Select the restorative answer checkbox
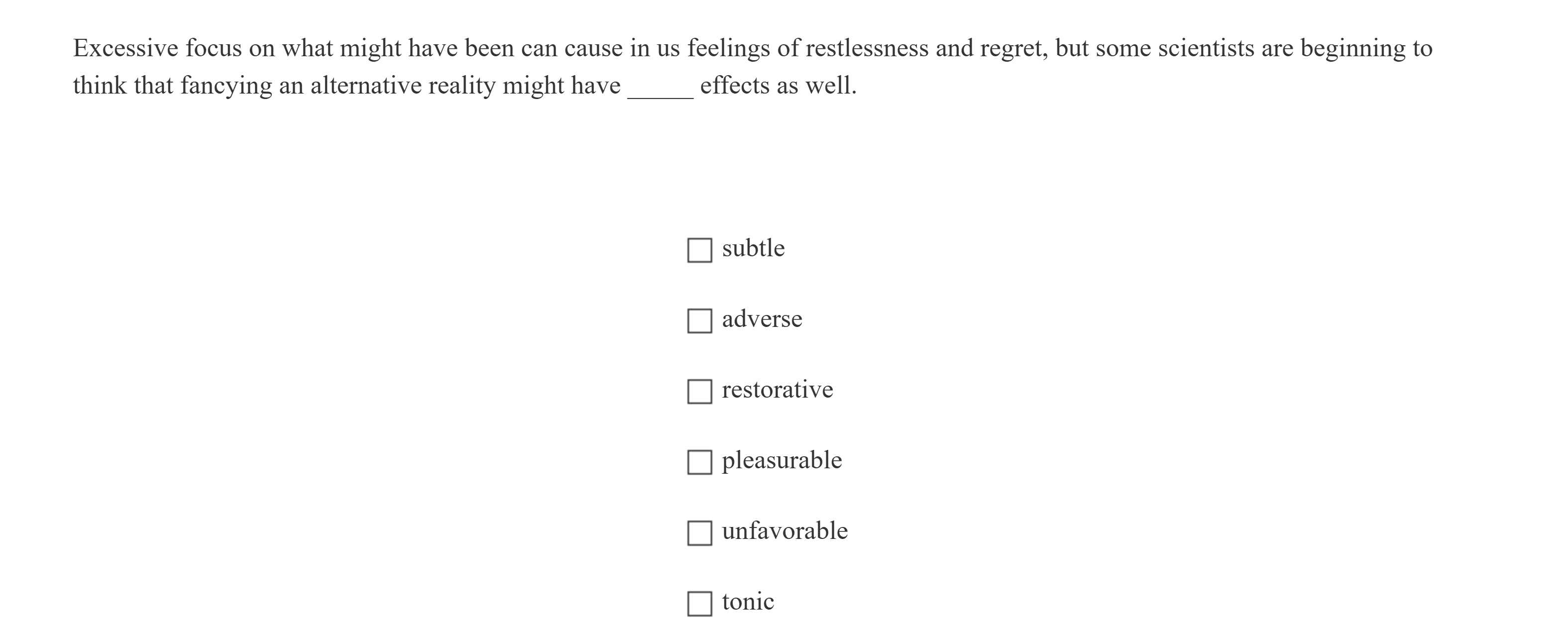 click(x=699, y=391)
